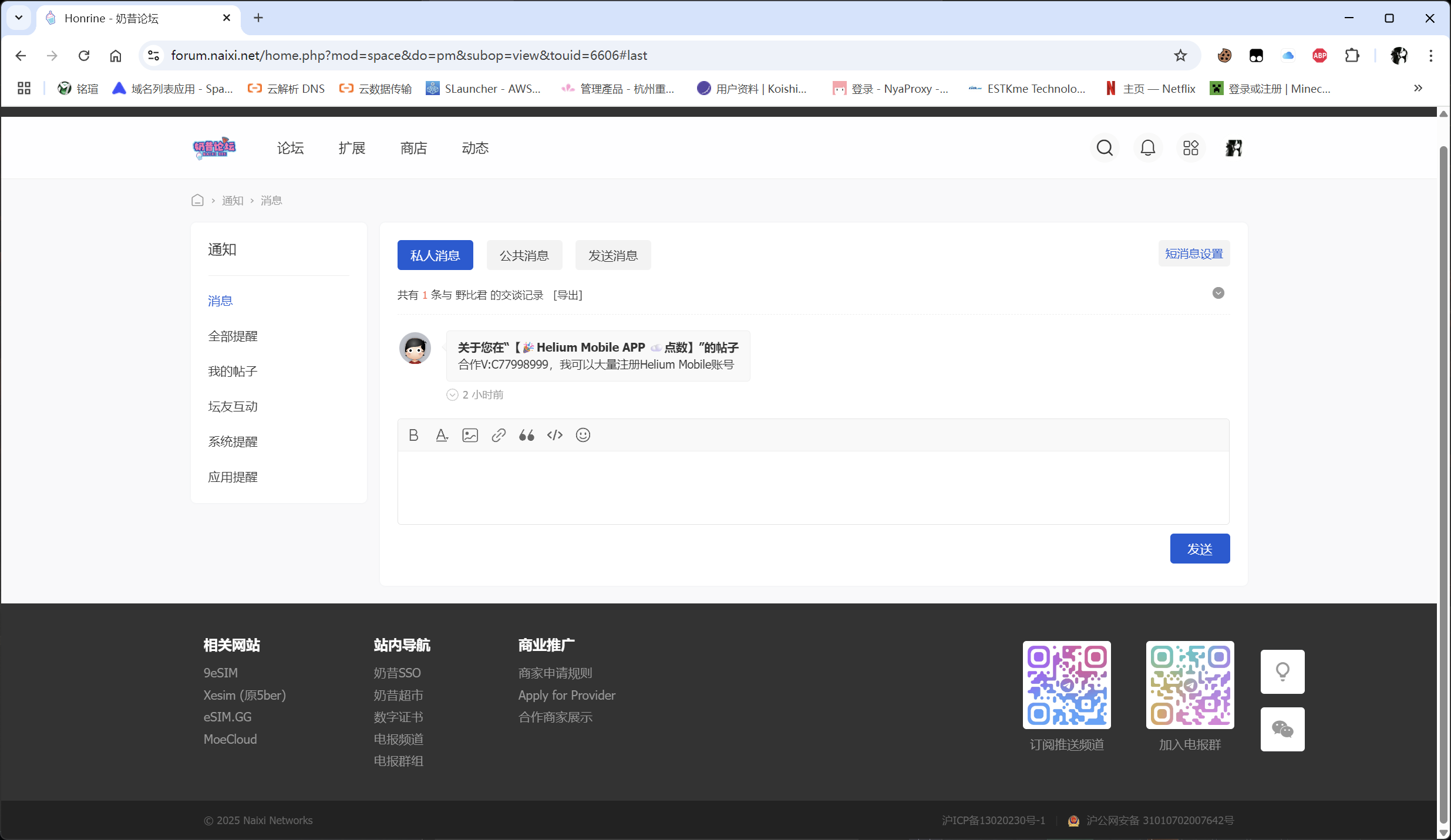Select the 系统提醒 sidebar item
Image resolution: width=1451 pixels, height=840 pixels.
pyautogui.click(x=233, y=441)
